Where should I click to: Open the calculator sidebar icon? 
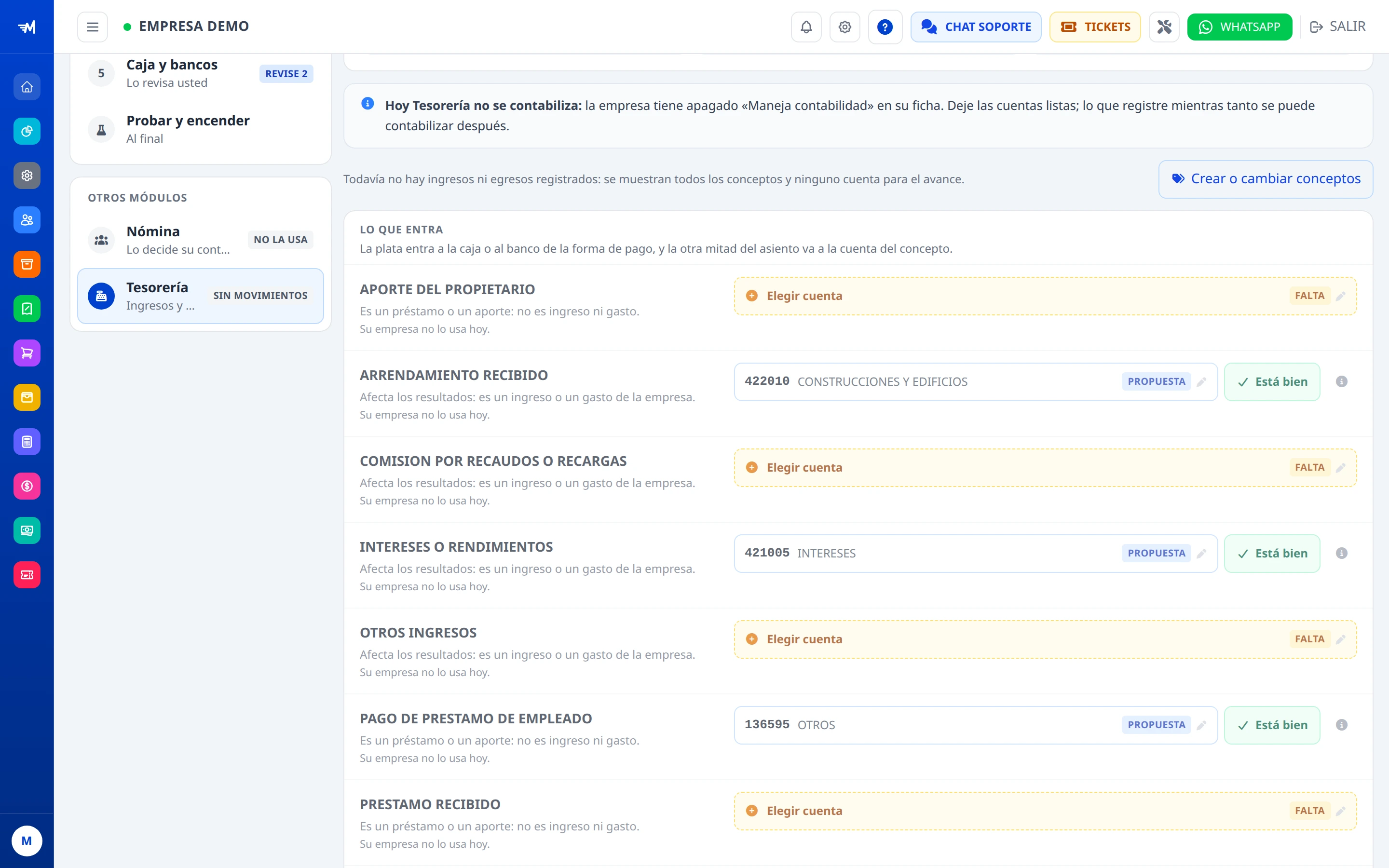[x=27, y=441]
